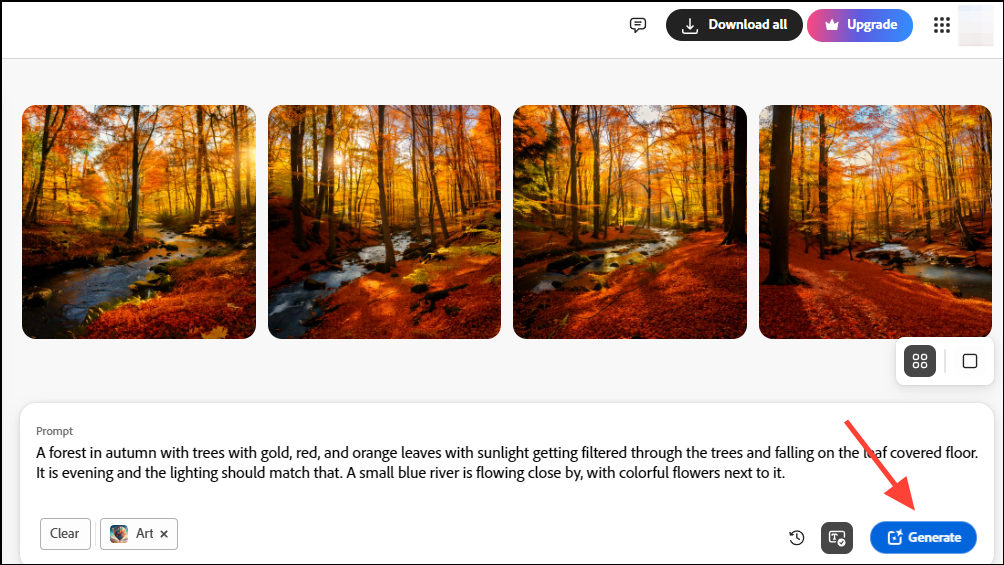Screen dimensions: 1004x565
Task: Open the user profile avatar
Action: [975, 25]
